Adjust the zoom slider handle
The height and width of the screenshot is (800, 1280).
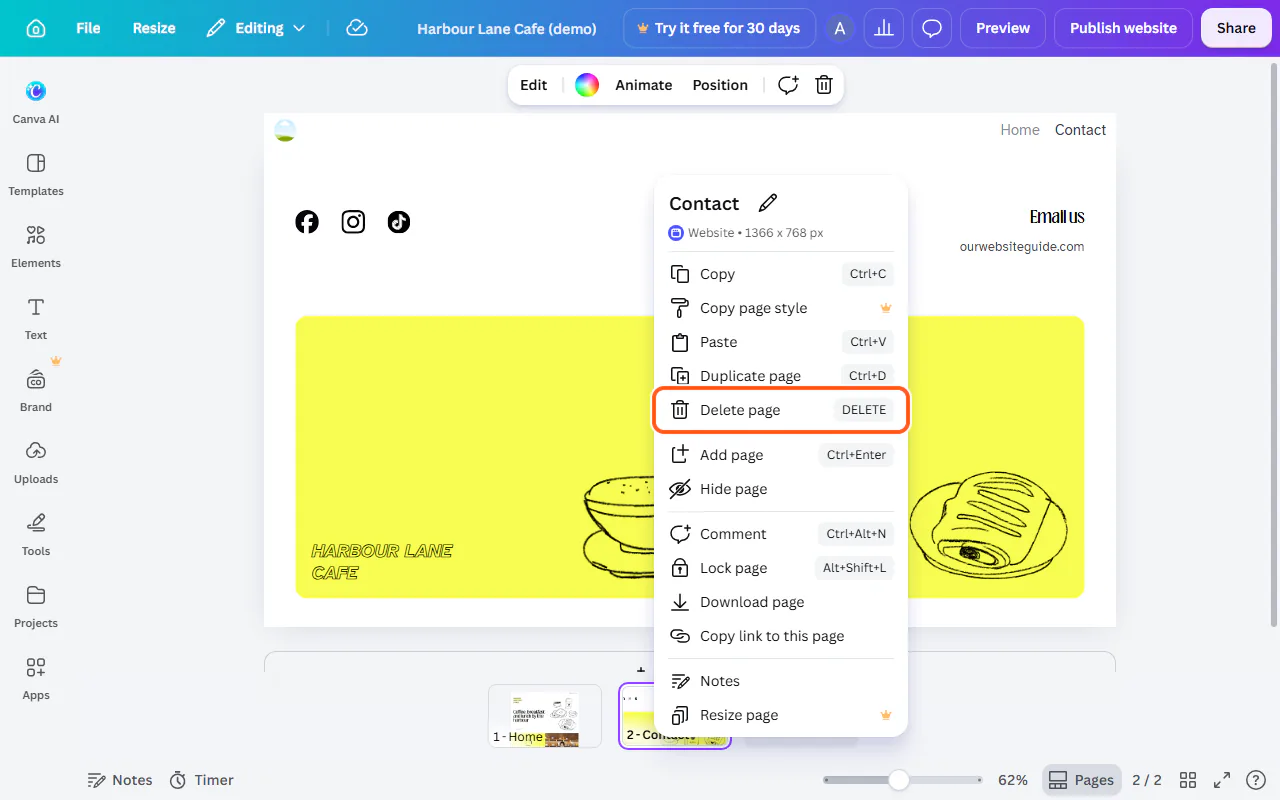[899, 780]
